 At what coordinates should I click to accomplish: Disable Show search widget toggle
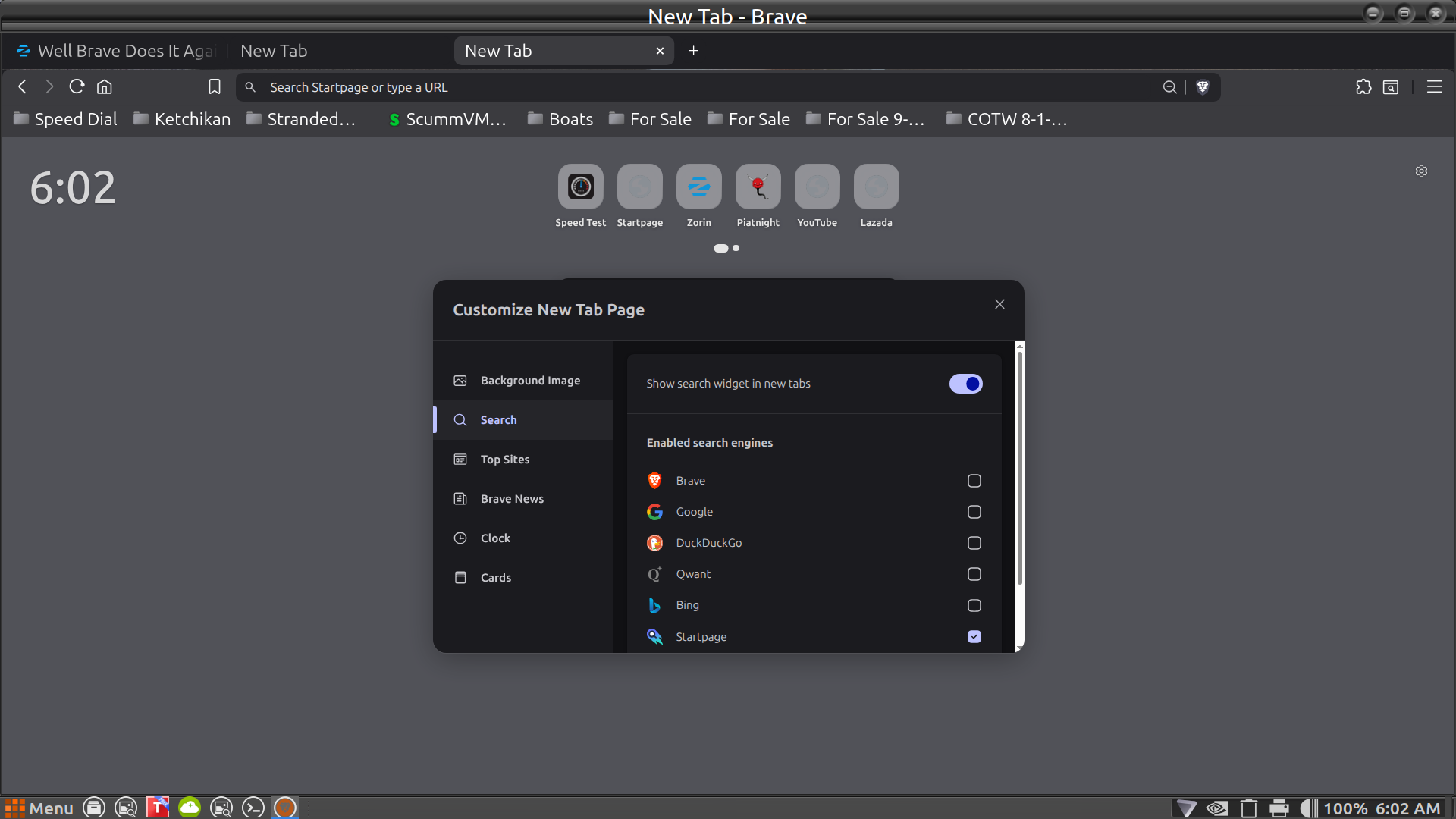click(965, 384)
